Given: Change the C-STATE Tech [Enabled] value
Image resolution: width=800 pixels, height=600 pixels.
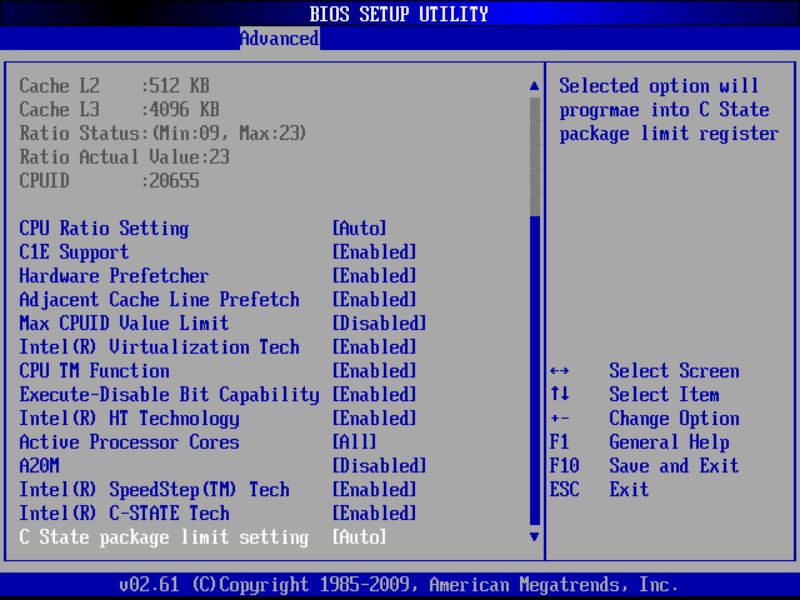Looking at the screenshot, I should 374,513.
